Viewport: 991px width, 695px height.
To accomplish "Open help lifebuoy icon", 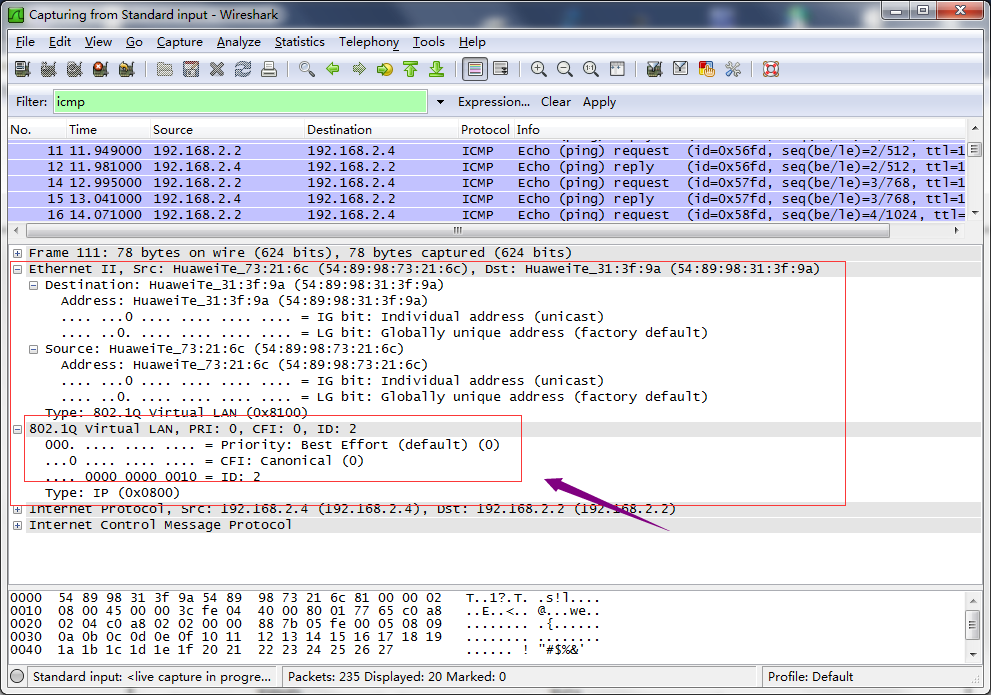I will coord(771,69).
